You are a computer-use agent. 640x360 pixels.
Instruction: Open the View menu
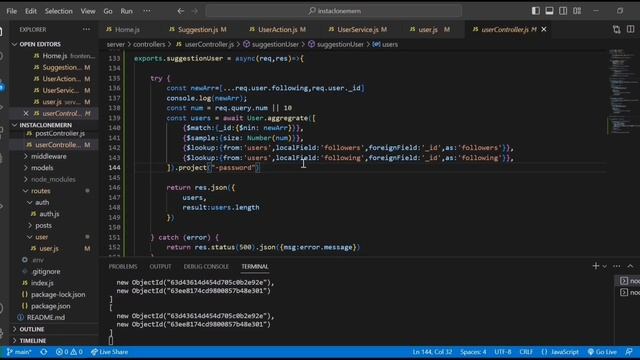88,11
